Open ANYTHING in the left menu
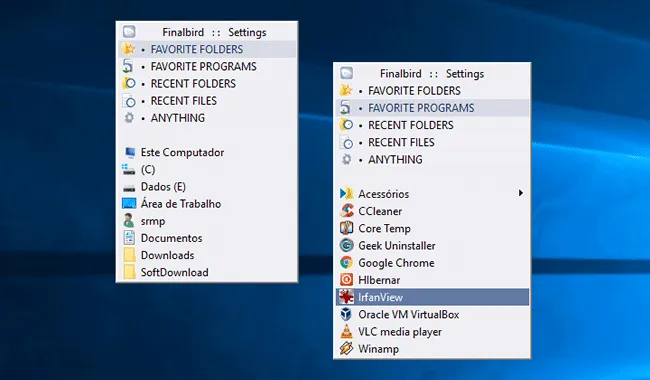The image size is (650, 380). (207, 118)
